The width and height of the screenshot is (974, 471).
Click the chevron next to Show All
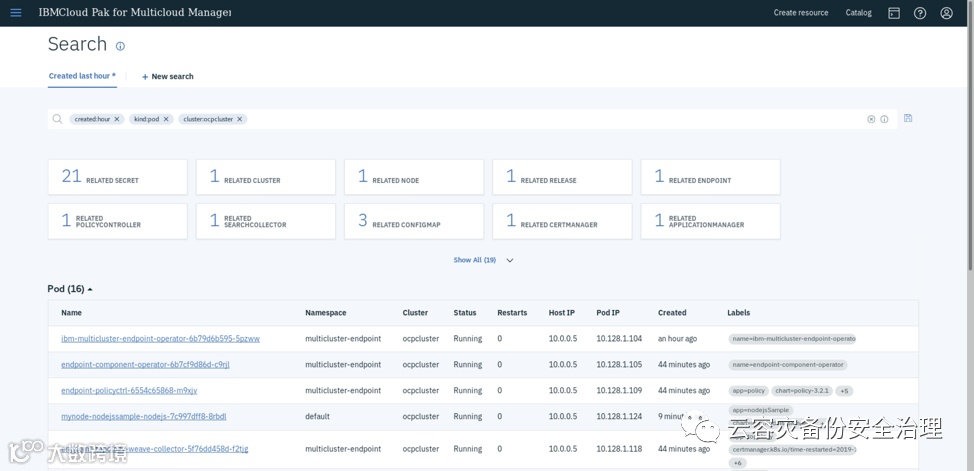510,260
